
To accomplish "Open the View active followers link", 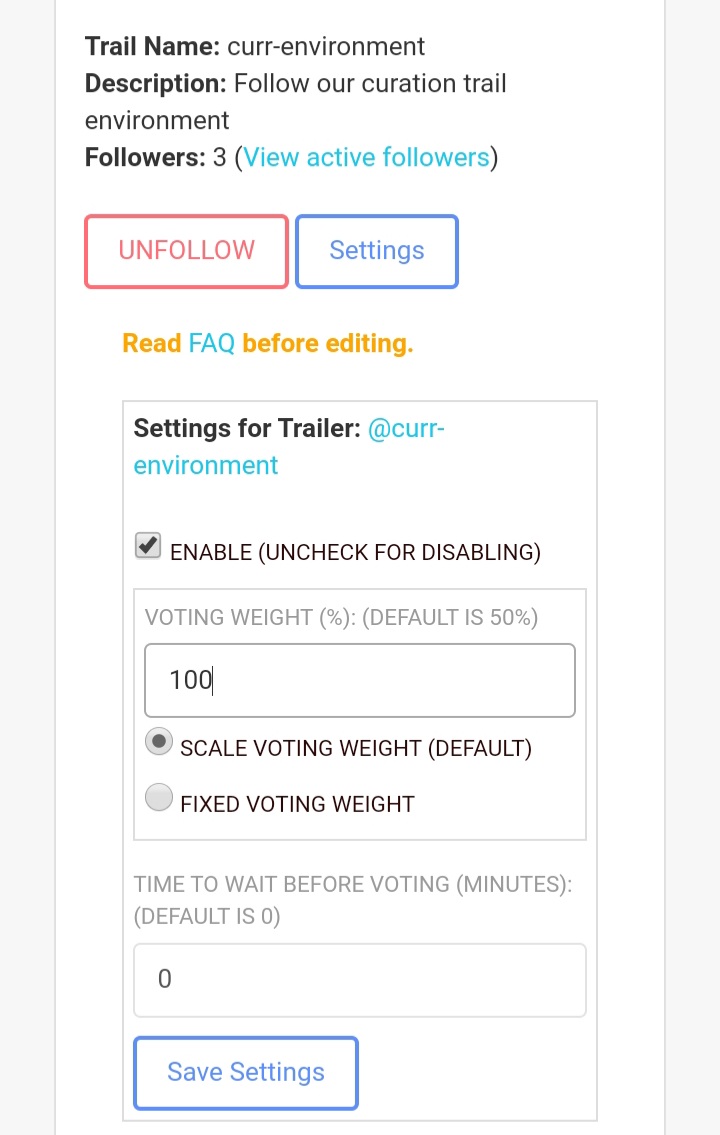I will (366, 157).
